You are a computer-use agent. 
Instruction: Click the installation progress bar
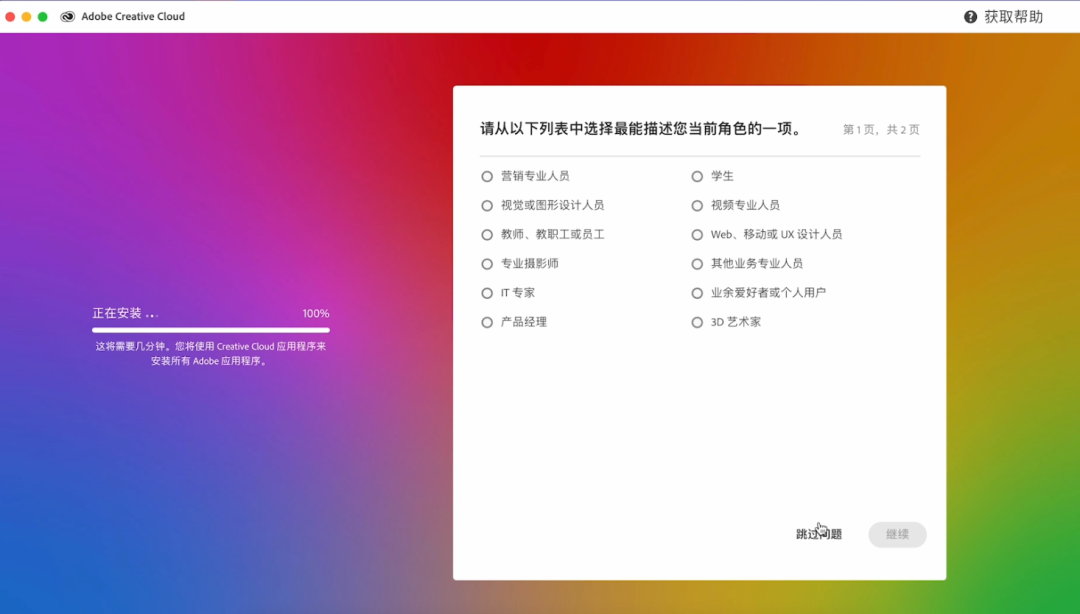click(210, 329)
